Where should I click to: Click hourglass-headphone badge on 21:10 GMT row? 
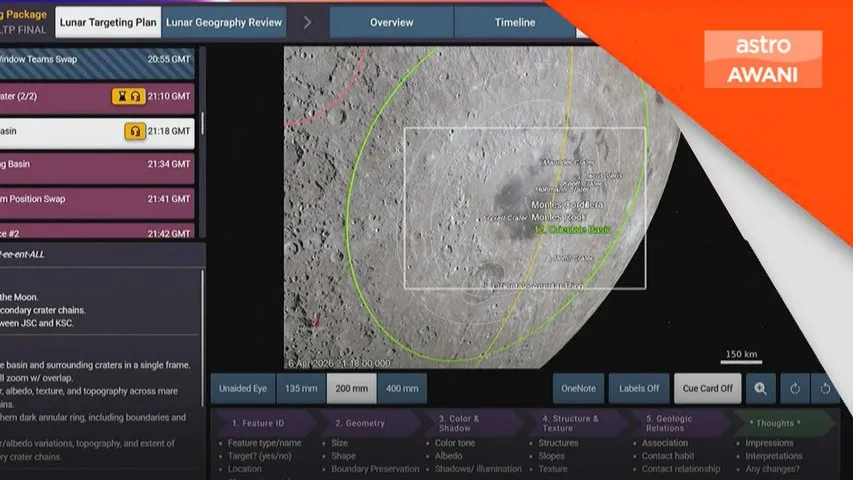click(x=126, y=97)
